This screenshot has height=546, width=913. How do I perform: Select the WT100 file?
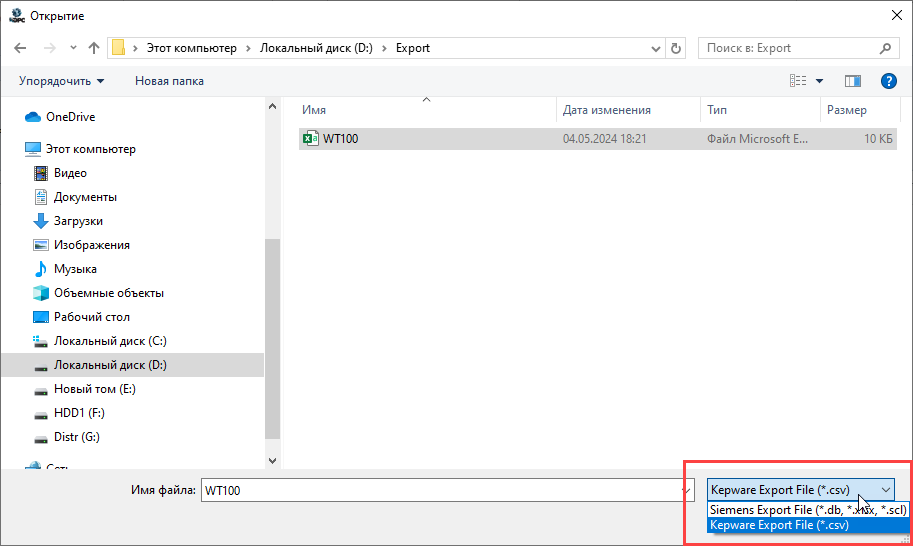click(597, 139)
